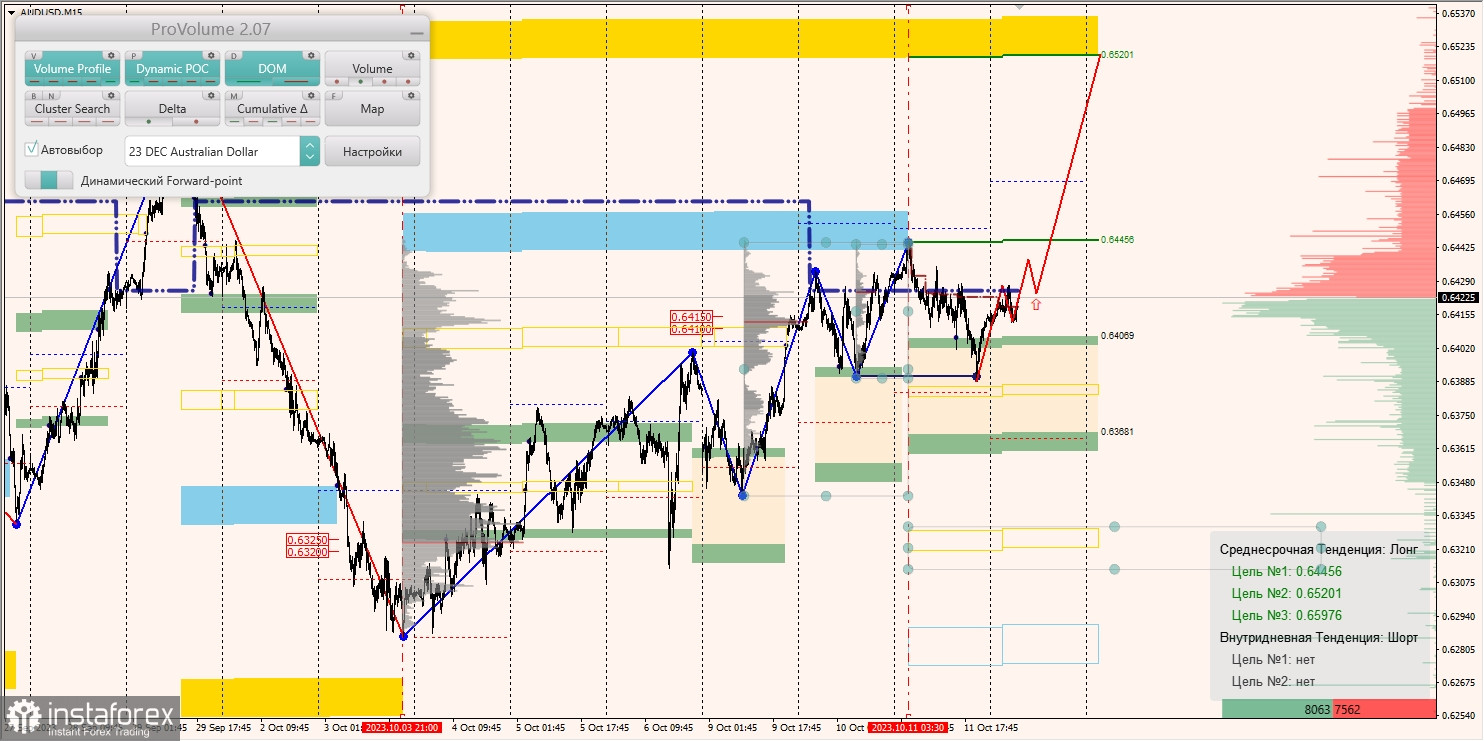
Task: Open Cluster Search gear settings
Action: (x=110, y=96)
